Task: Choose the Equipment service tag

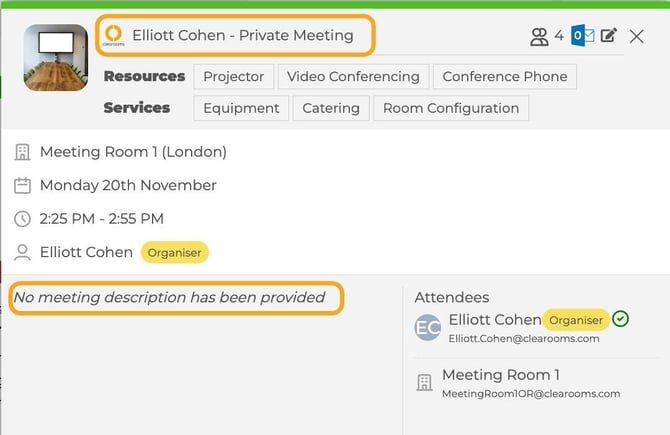Action: click(242, 108)
